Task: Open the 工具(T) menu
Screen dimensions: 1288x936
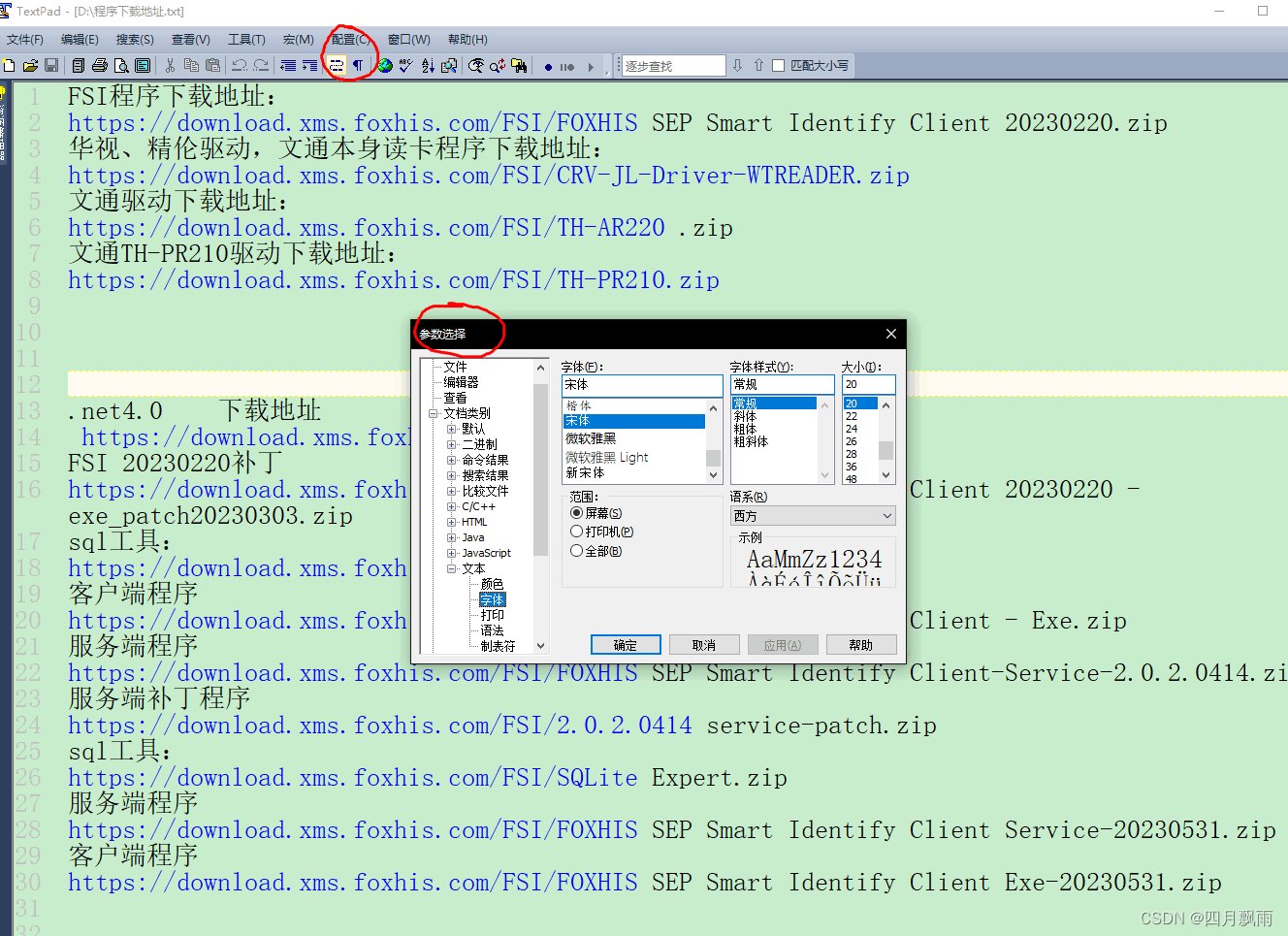Action: (246, 40)
